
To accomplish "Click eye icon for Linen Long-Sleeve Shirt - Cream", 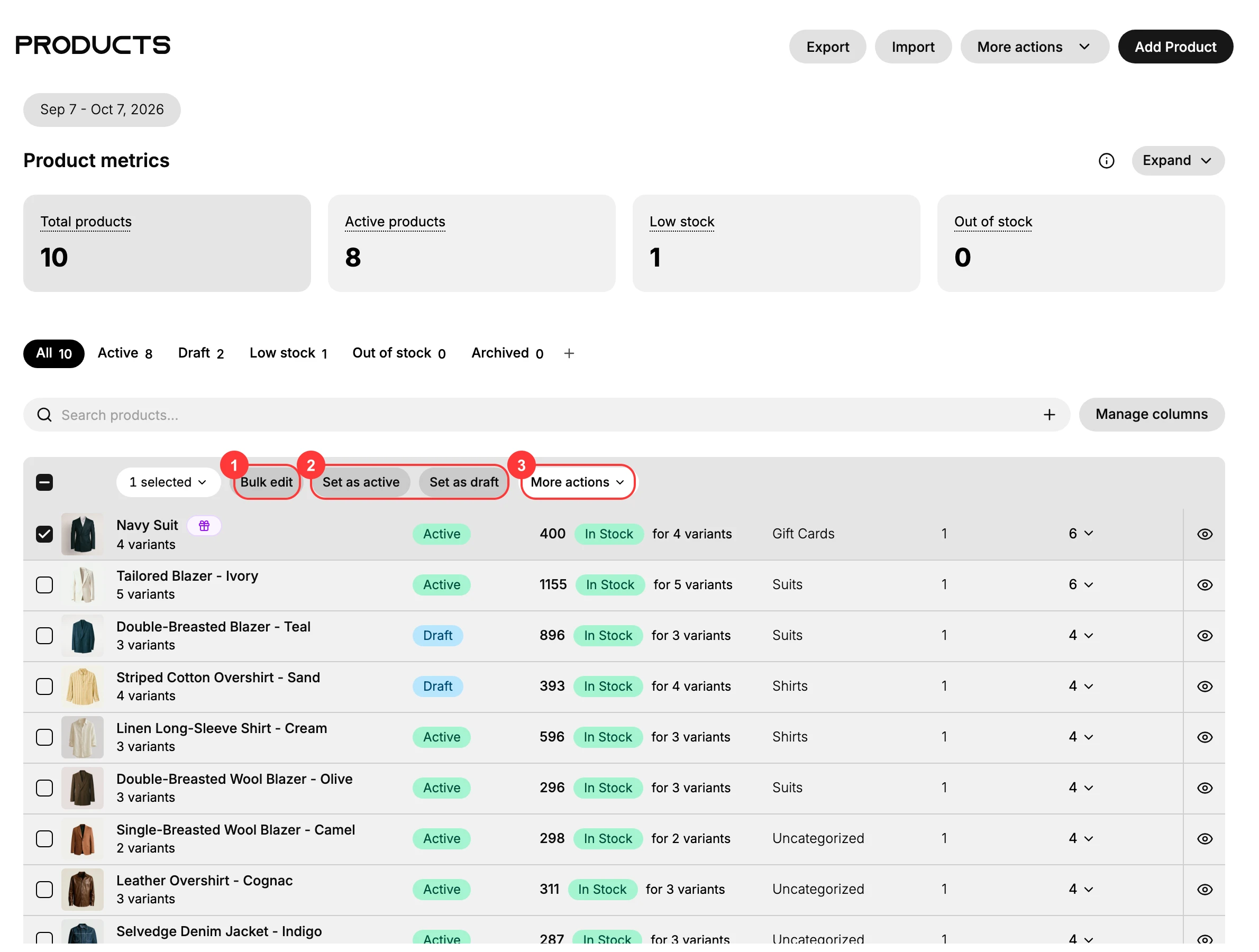I will tap(1205, 737).
